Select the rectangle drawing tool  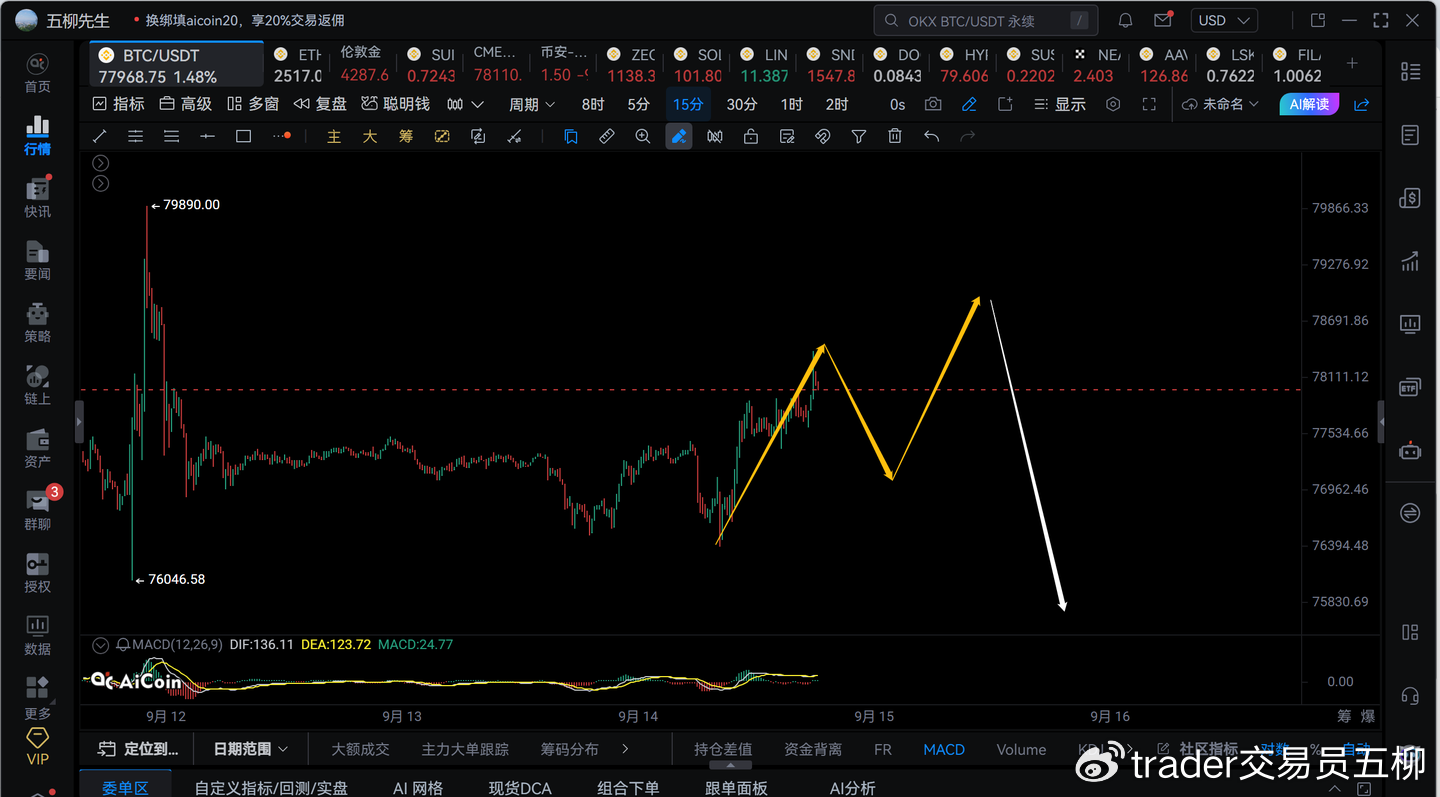pyautogui.click(x=243, y=136)
